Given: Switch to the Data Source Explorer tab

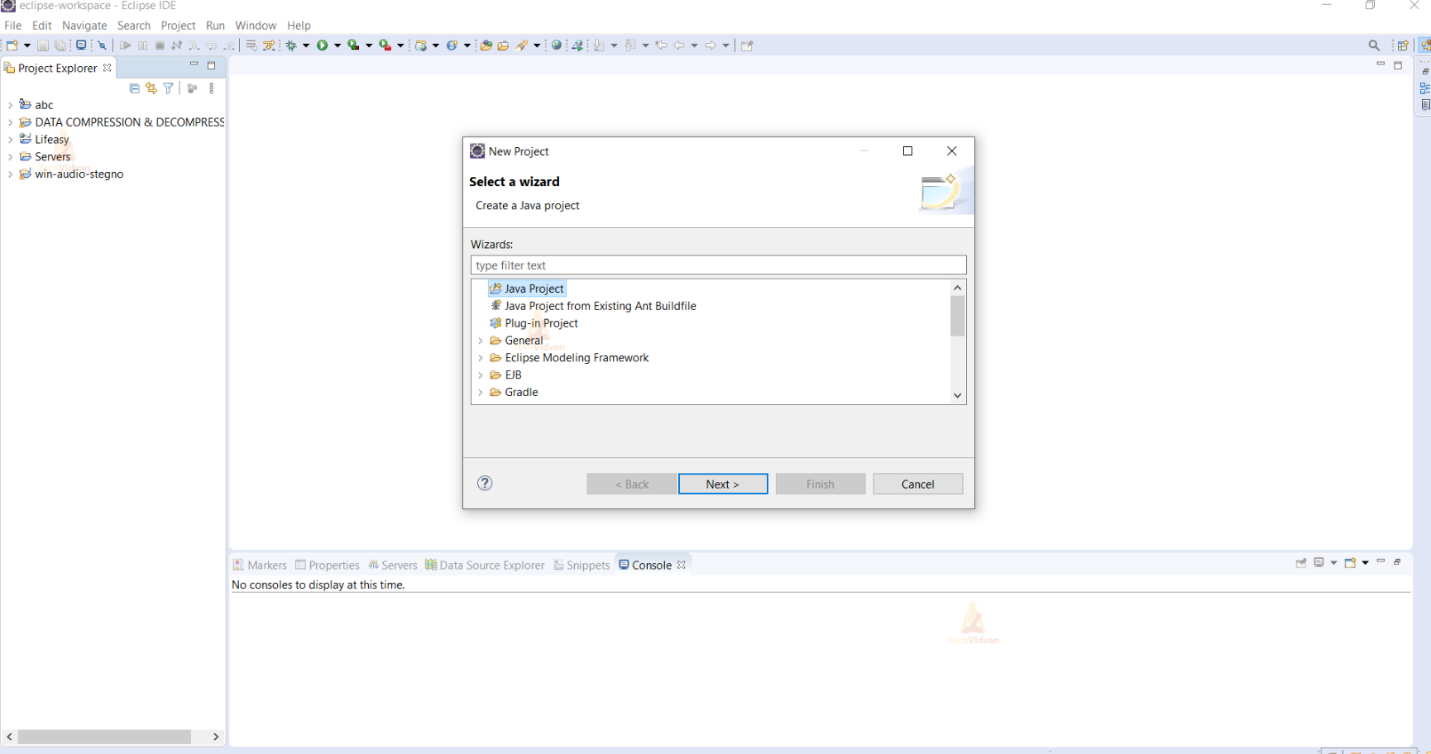Looking at the screenshot, I should coord(485,565).
